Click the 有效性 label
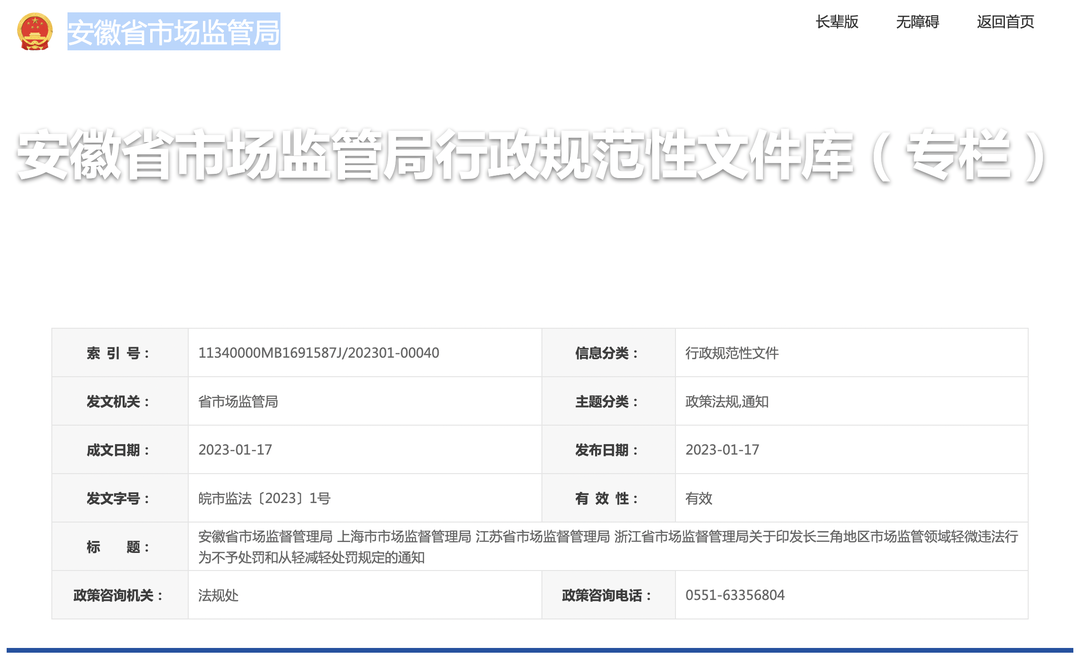This screenshot has width=1080, height=666. click(607, 498)
